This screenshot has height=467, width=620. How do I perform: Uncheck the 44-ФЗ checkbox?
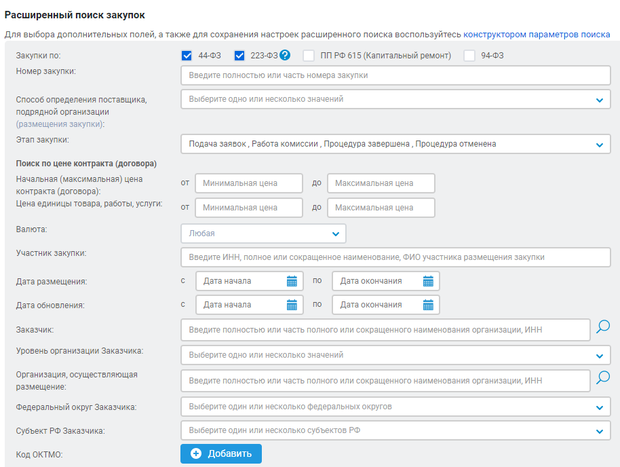[187, 55]
